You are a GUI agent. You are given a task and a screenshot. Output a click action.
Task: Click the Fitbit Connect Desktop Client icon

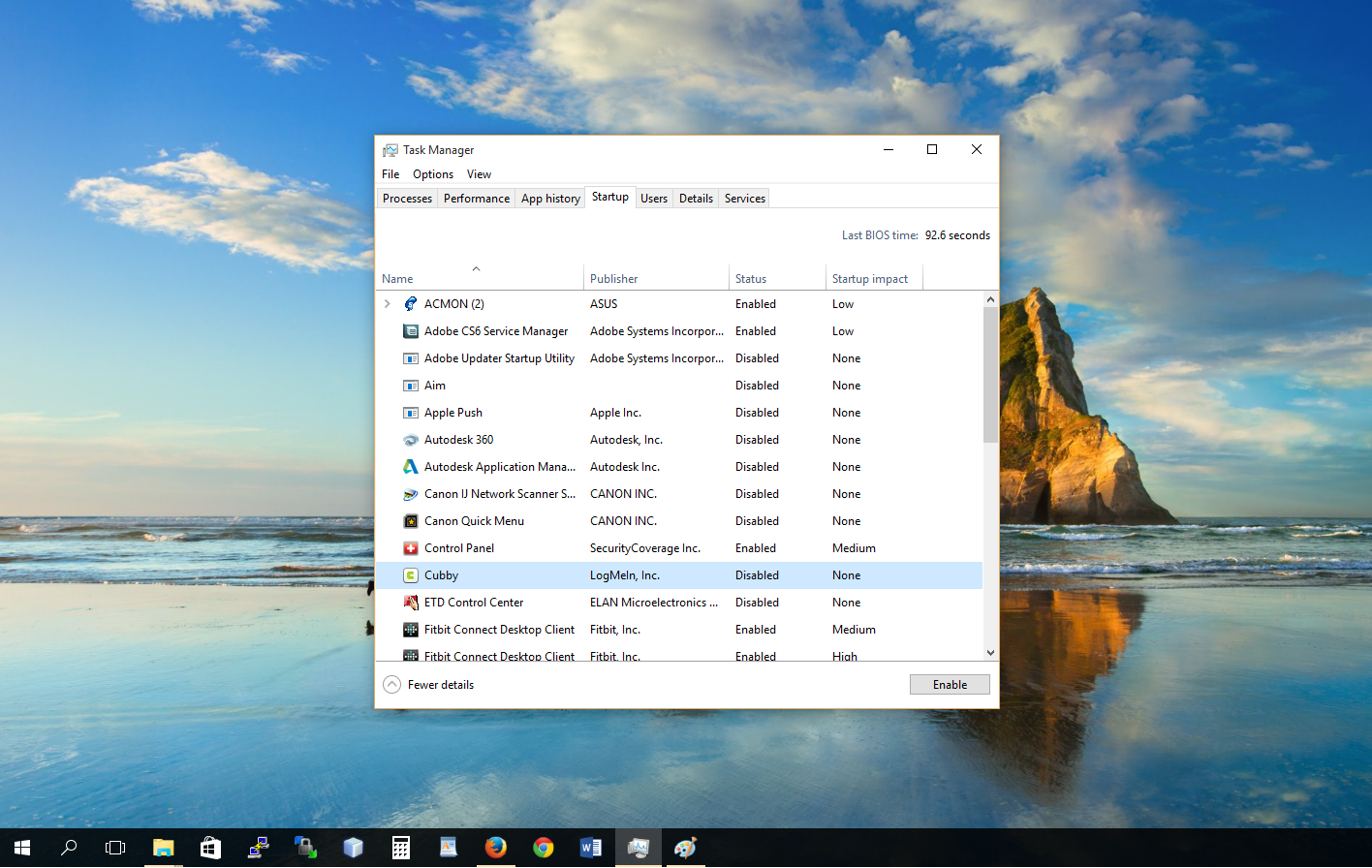(410, 629)
